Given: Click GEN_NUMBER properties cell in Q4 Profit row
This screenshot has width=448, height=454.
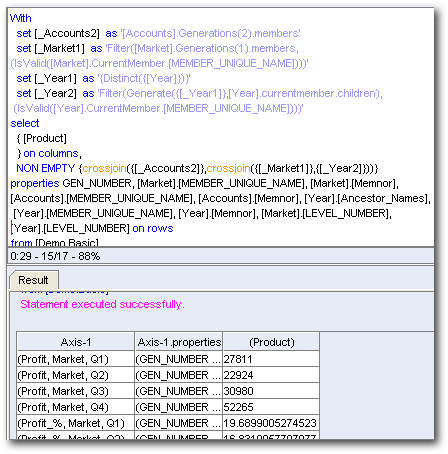Looking at the screenshot, I should point(178,407).
